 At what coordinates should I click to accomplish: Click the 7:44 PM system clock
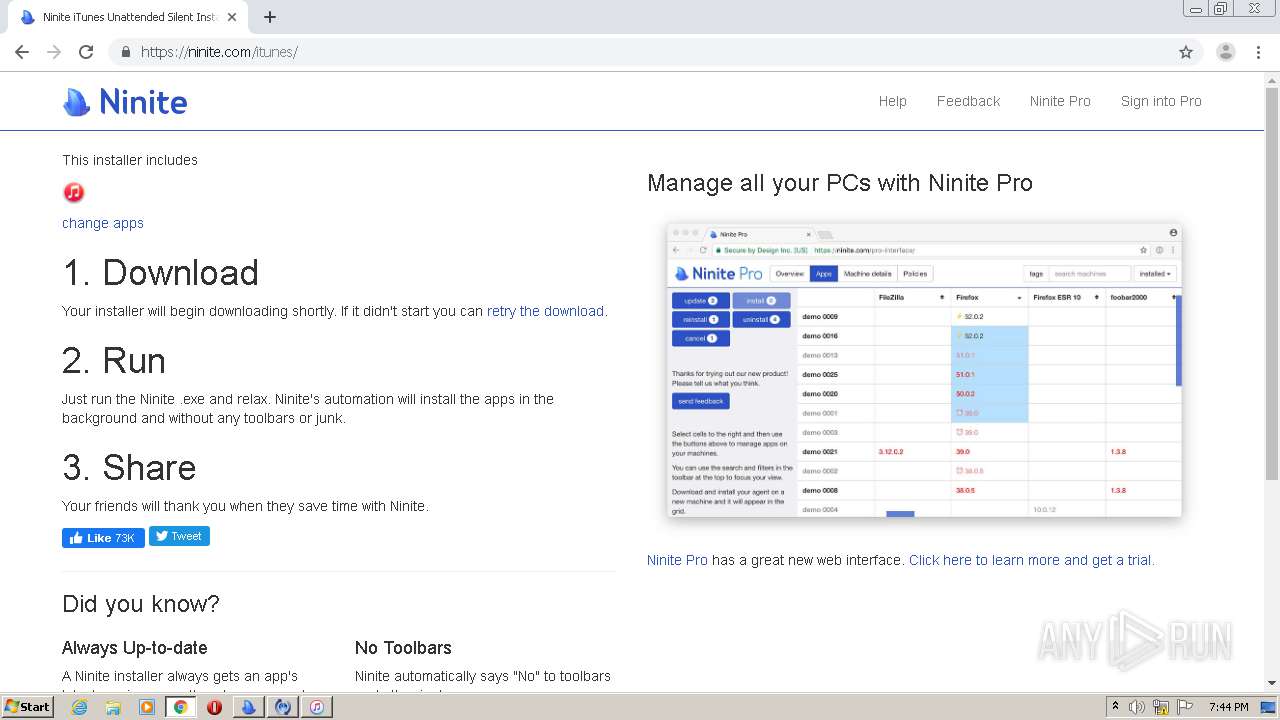1228,707
